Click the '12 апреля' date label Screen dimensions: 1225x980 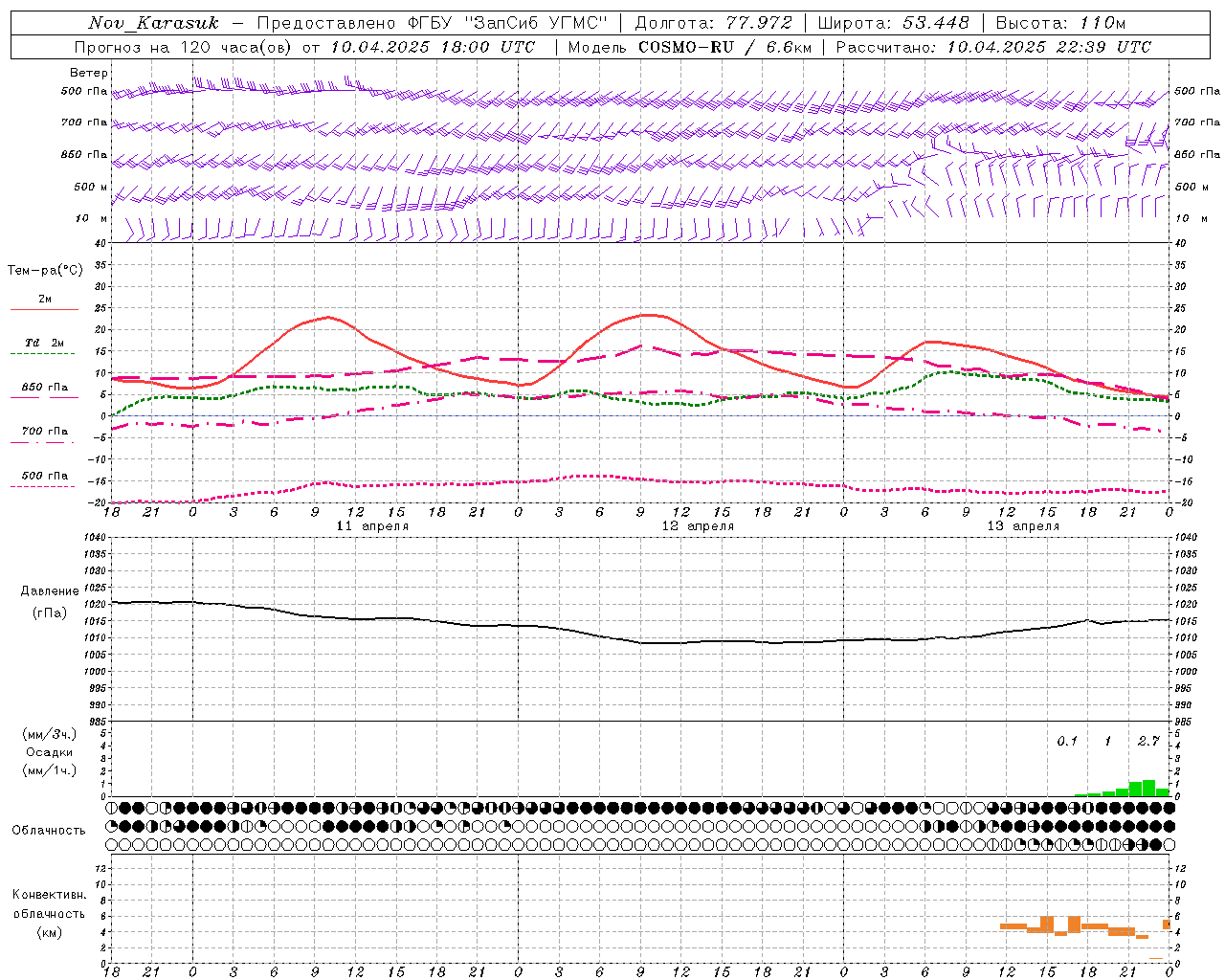click(x=698, y=526)
